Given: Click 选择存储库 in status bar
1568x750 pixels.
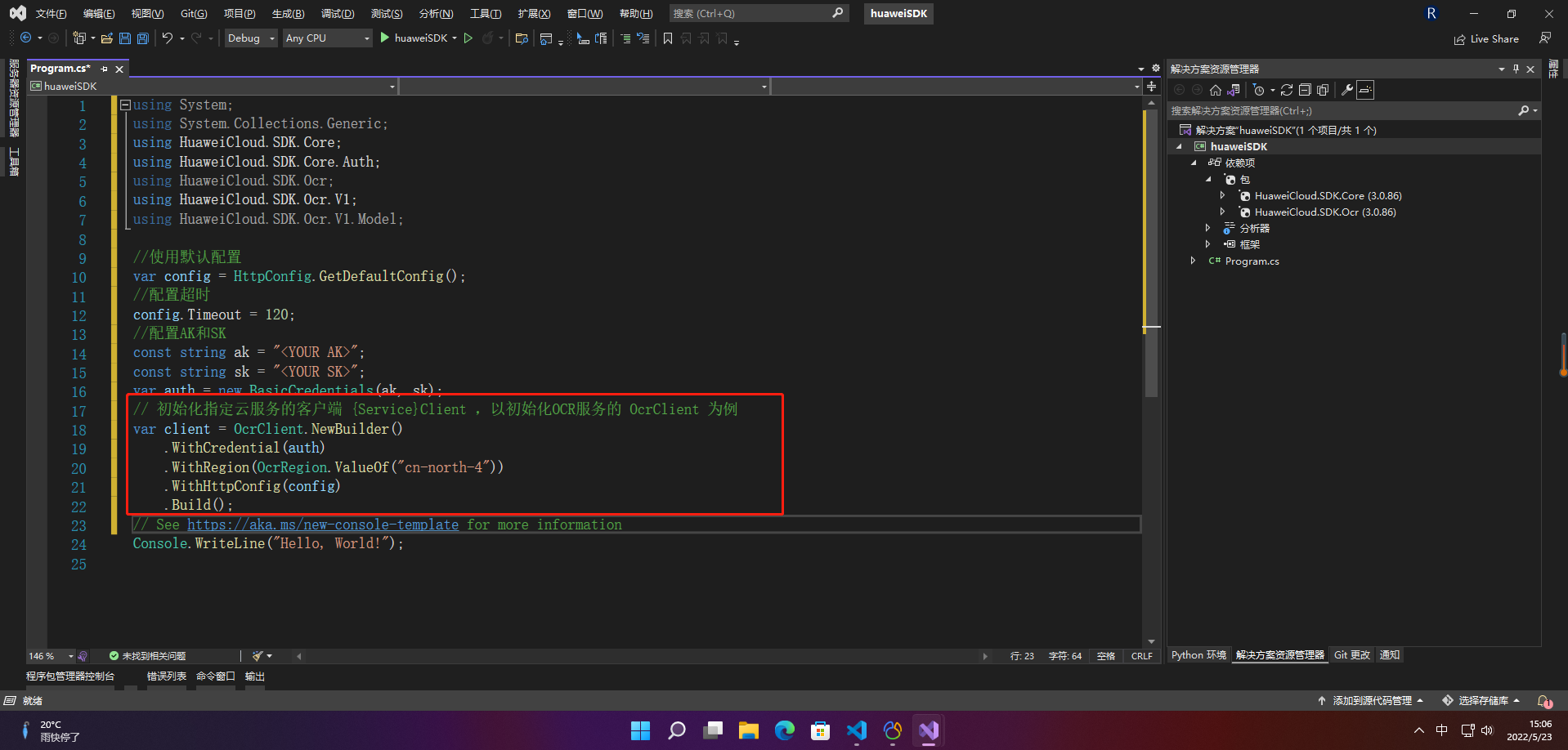Looking at the screenshot, I should tap(1481, 701).
